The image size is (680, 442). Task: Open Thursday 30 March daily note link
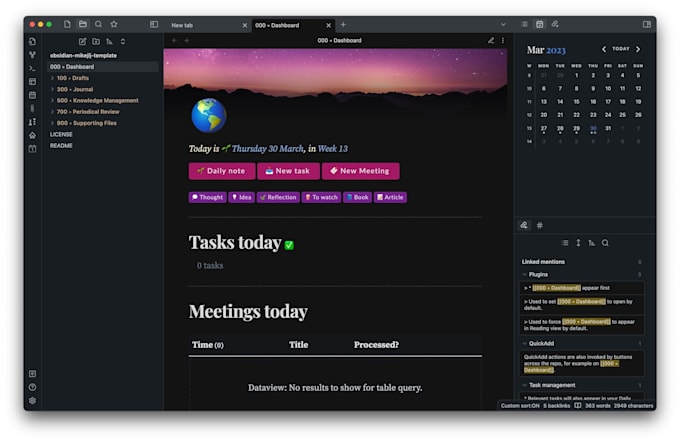click(x=268, y=149)
